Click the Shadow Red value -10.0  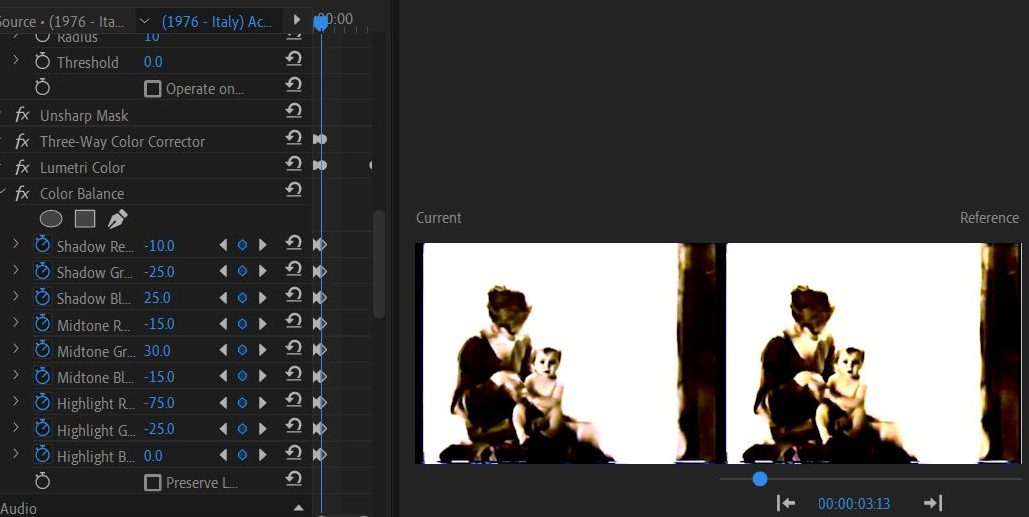point(159,245)
